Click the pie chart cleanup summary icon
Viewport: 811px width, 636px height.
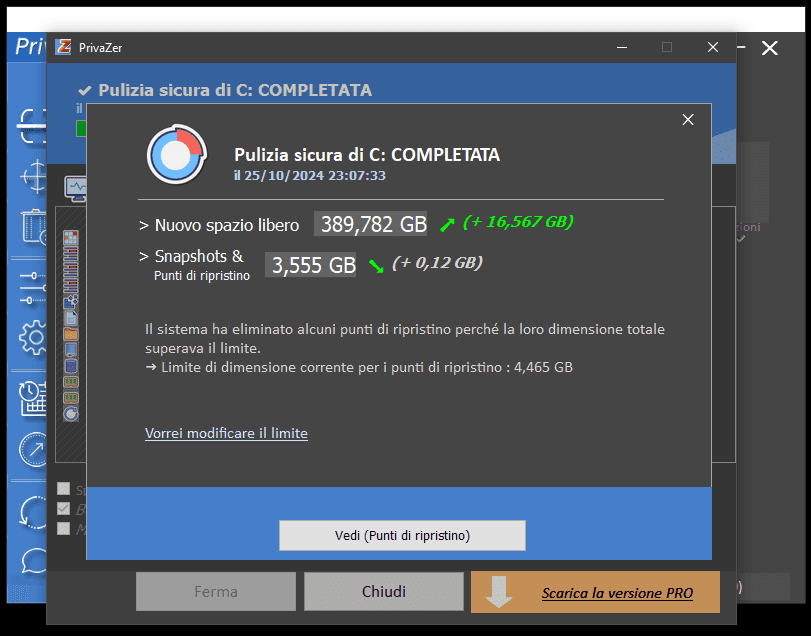(x=177, y=154)
